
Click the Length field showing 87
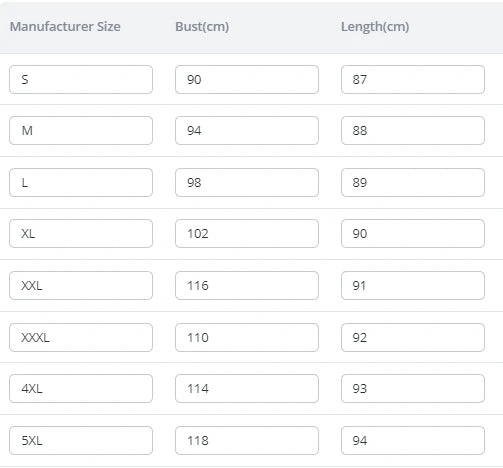[413, 79]
